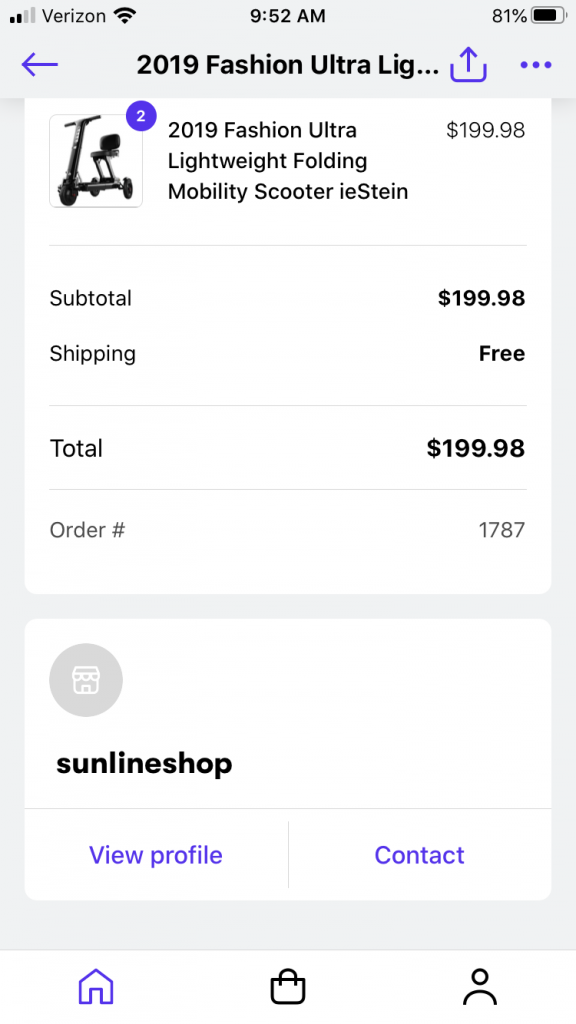Open the share sheet icon
This screenshot has height=1024, width=576.
click(x=468, y=65)
